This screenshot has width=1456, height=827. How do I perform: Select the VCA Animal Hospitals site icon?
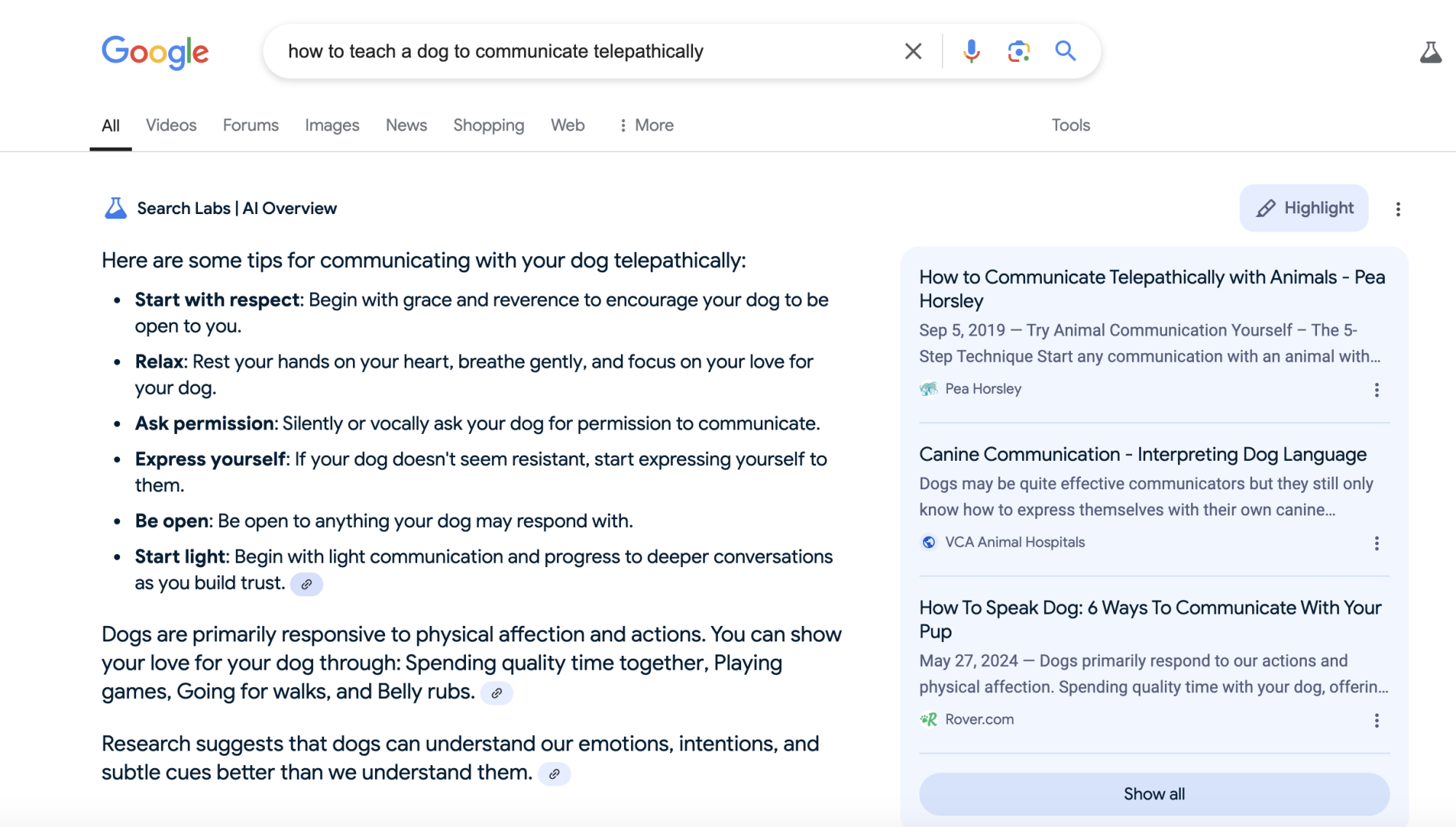point(928,542)
